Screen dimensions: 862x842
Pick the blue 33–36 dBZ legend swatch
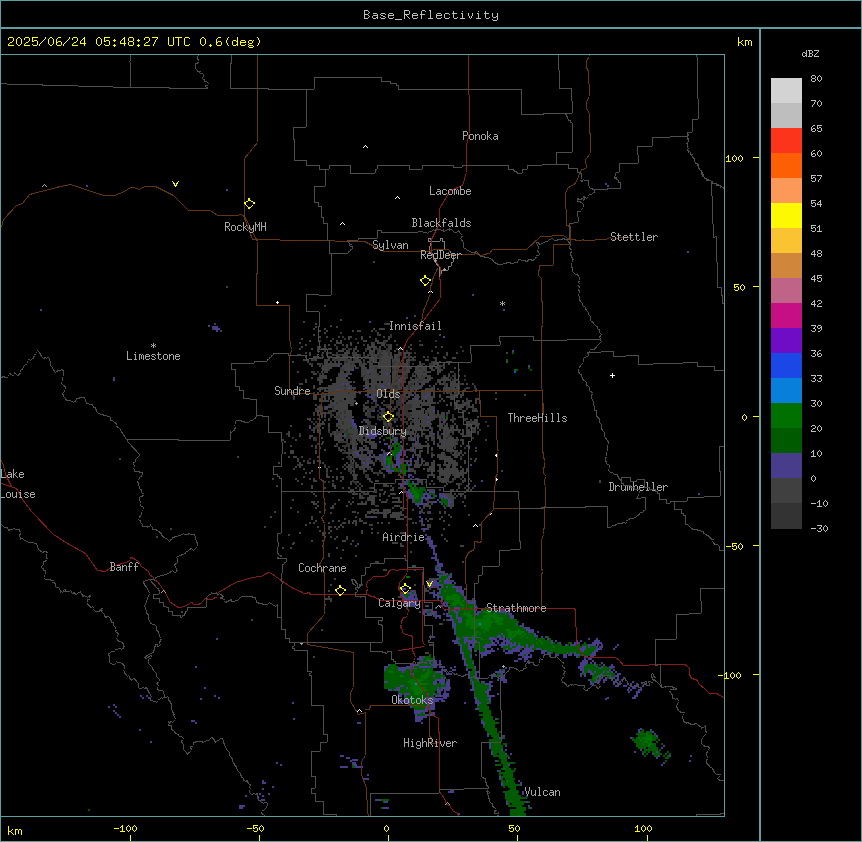[x=786, y=365]
